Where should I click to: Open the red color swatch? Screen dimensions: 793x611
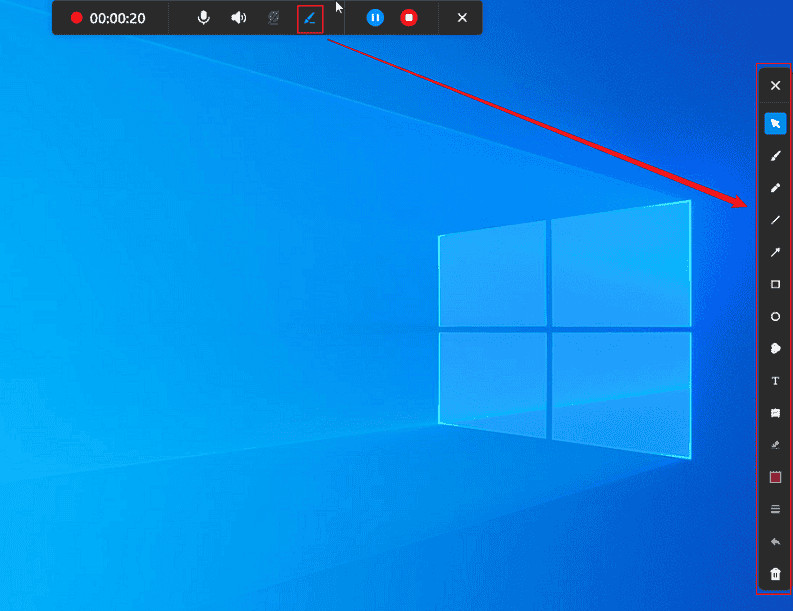click(x=775, y=477)
